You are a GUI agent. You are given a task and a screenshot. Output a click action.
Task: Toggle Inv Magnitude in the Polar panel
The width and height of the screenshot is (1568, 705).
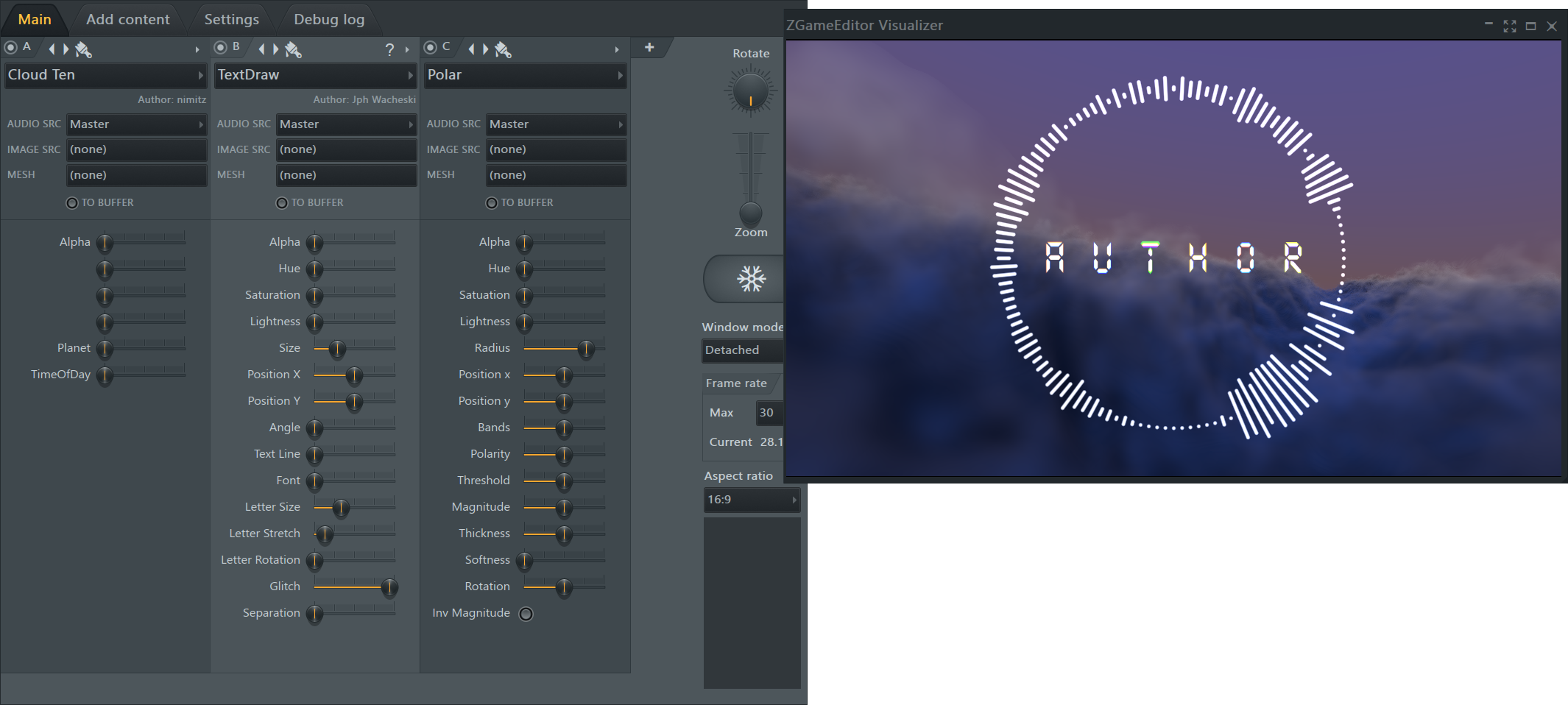pyautogui.click(x=526, y=613)
